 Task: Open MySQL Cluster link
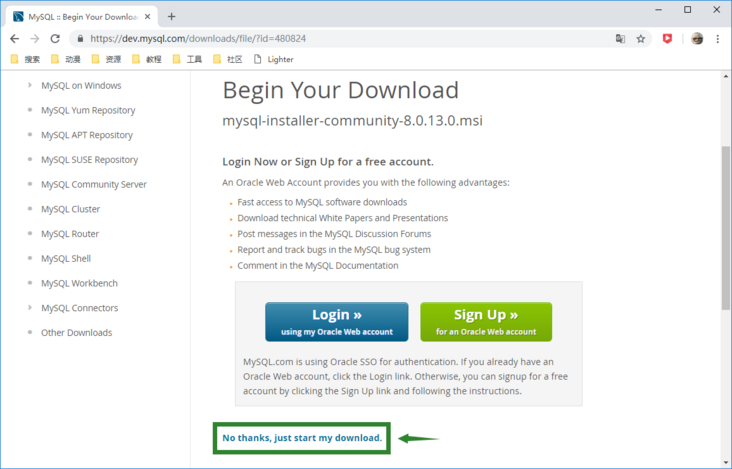click(70, 209)
